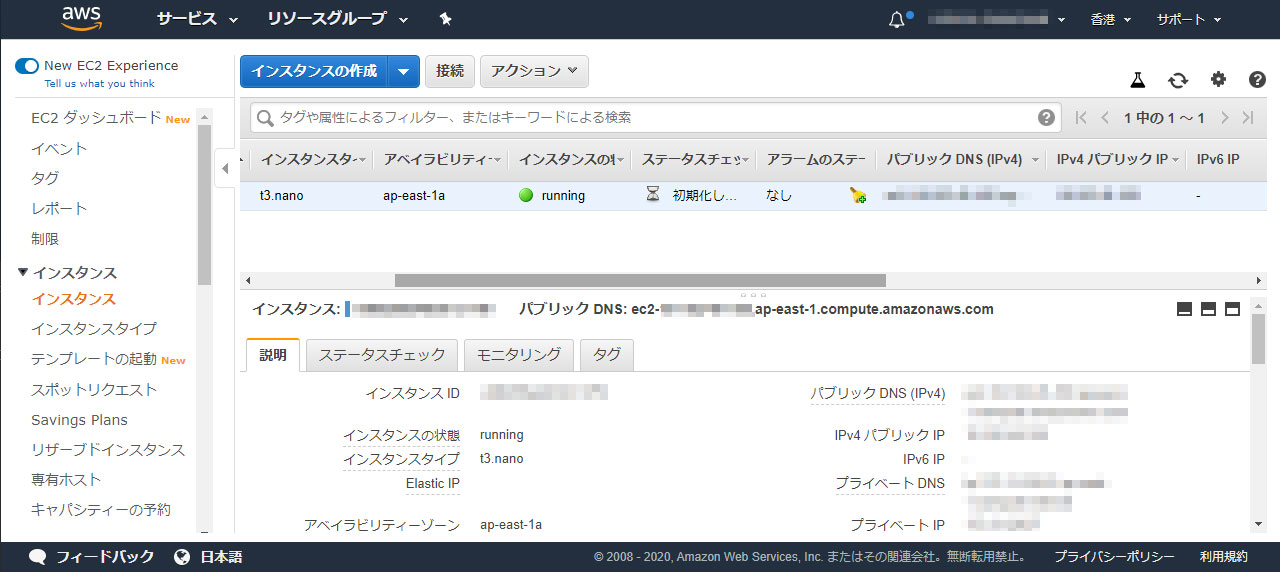Click the globe language icon

click(x=182, y=557)
